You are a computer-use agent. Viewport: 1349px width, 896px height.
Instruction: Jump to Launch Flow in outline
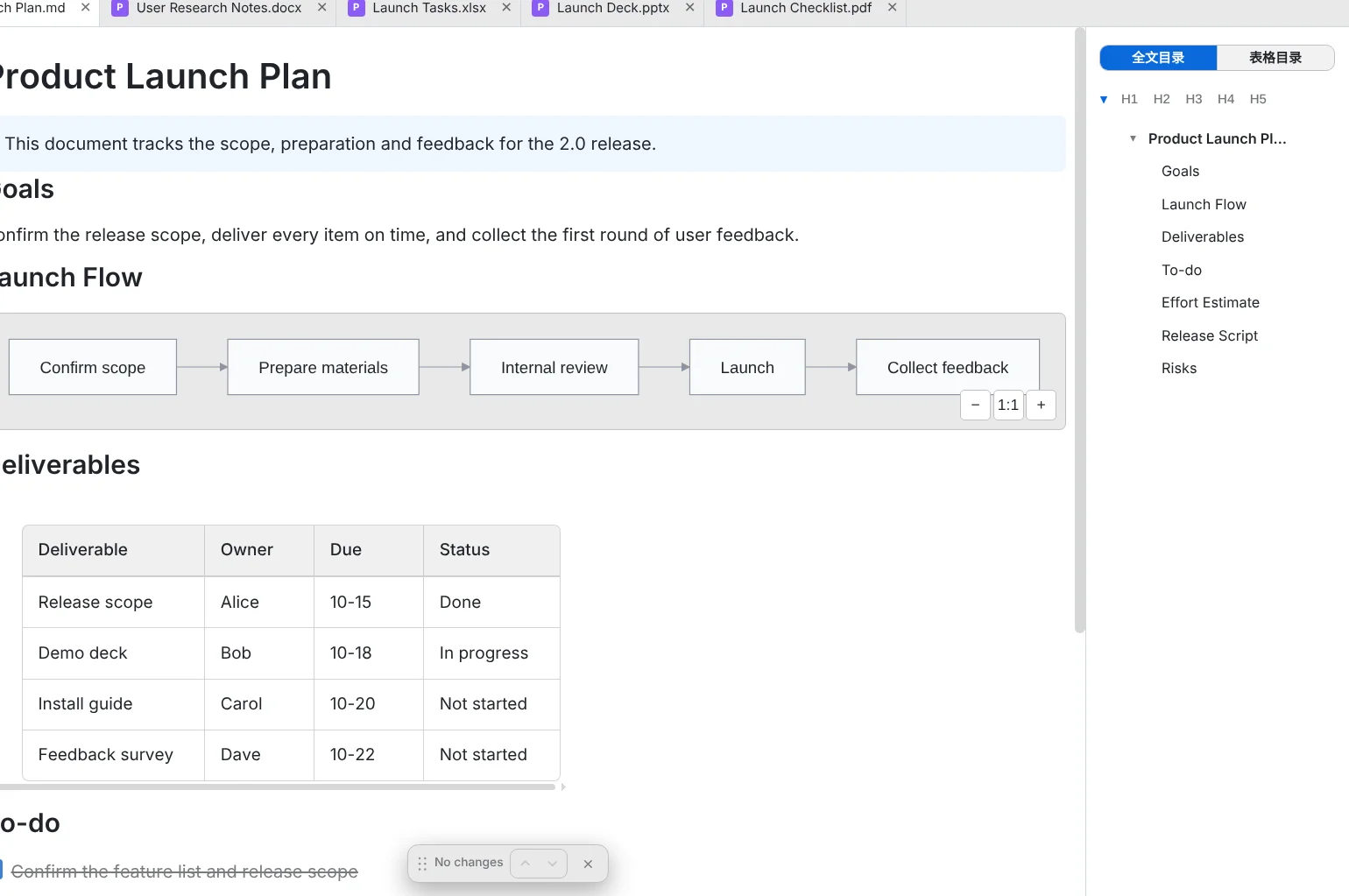click(x=1204, y=205)
